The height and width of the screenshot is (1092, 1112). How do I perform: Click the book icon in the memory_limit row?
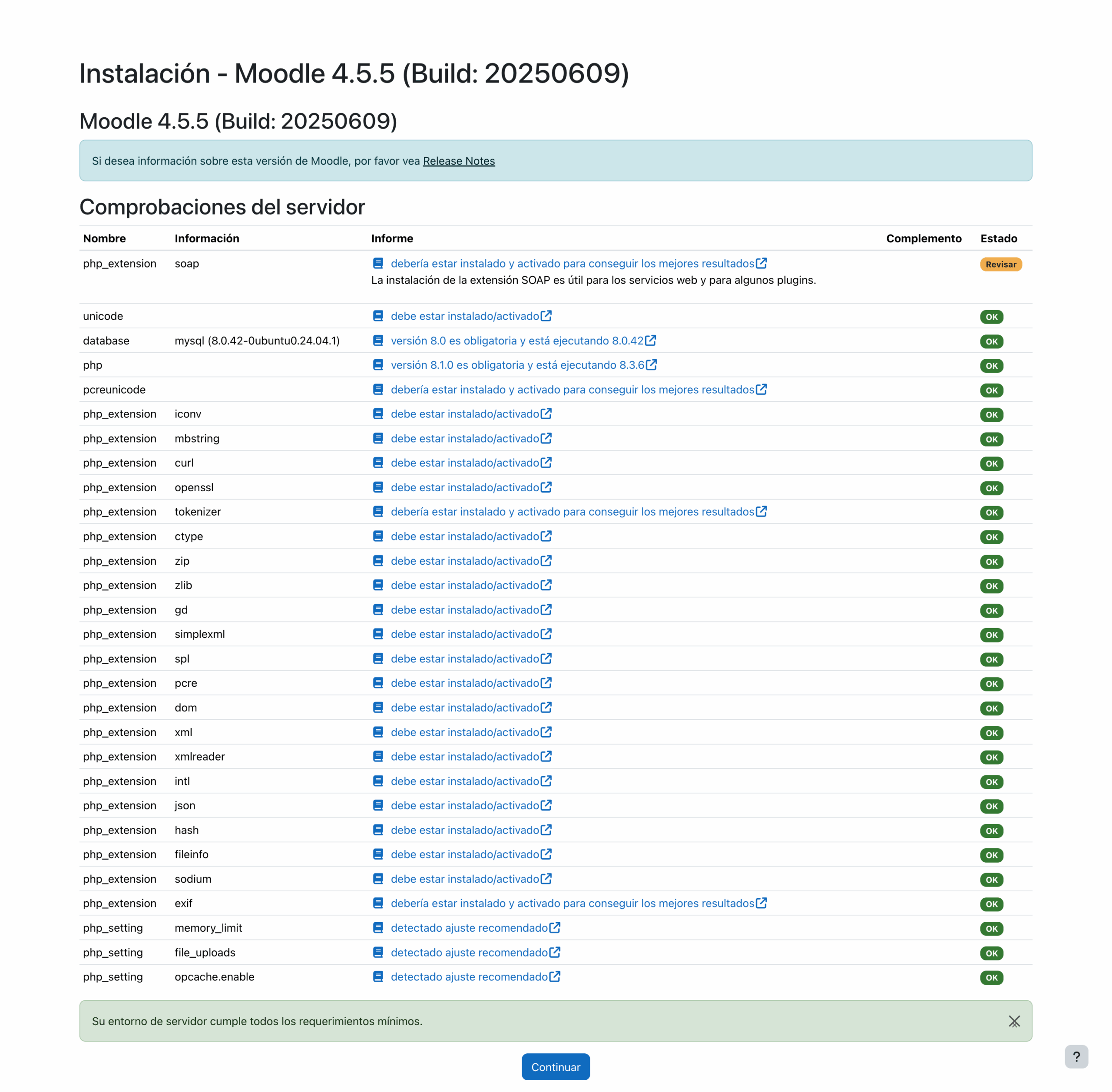[378, 927]
